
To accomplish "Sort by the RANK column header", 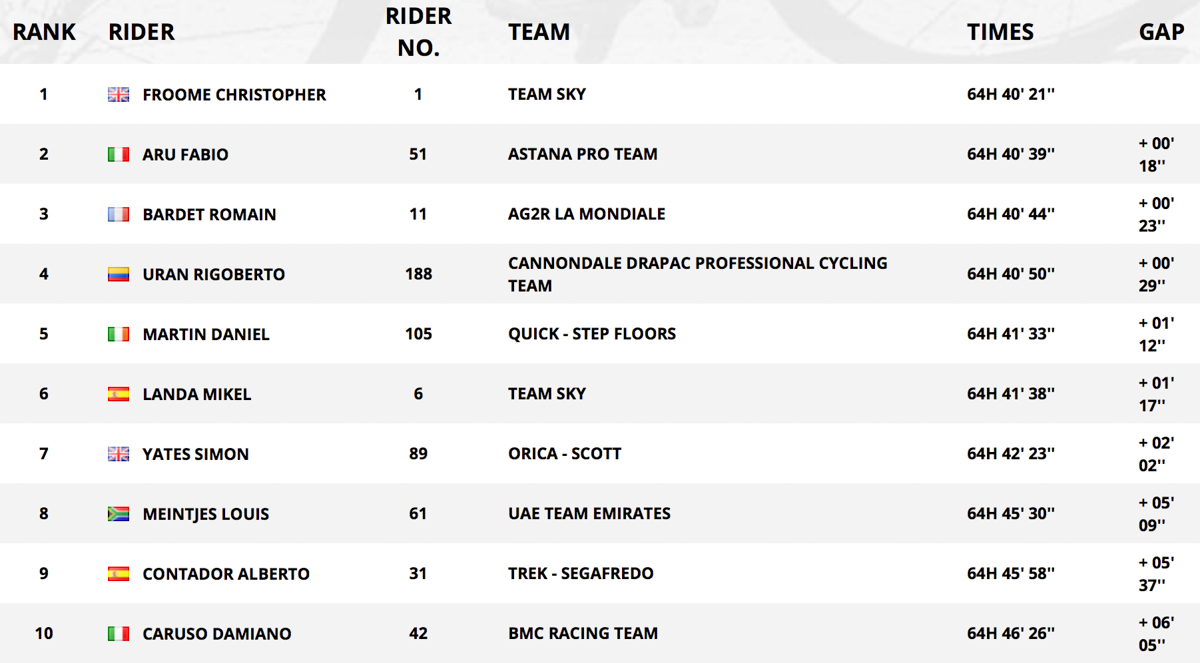I will 44,32.
